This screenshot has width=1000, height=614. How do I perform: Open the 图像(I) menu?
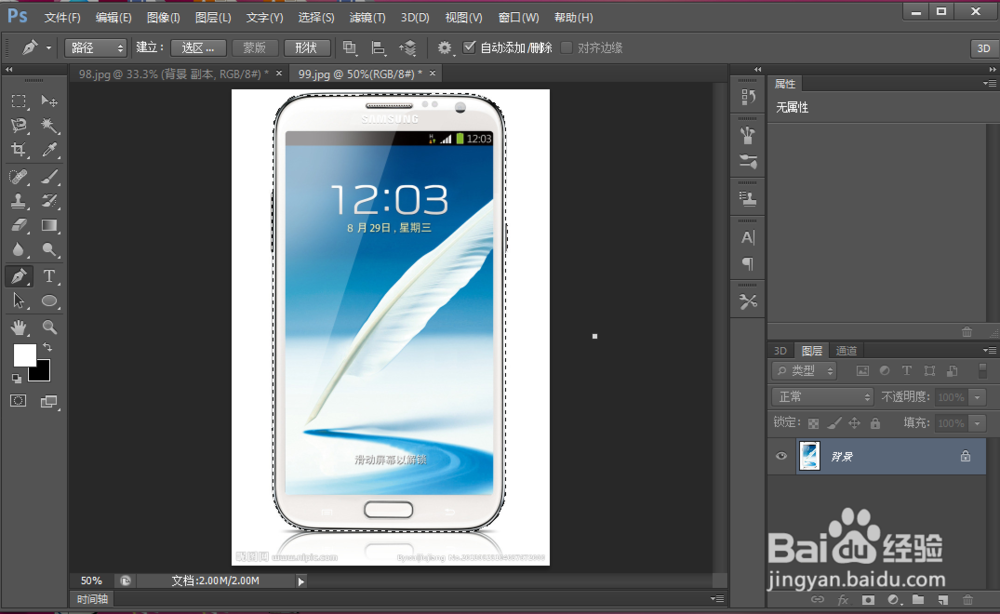point(163,17)
